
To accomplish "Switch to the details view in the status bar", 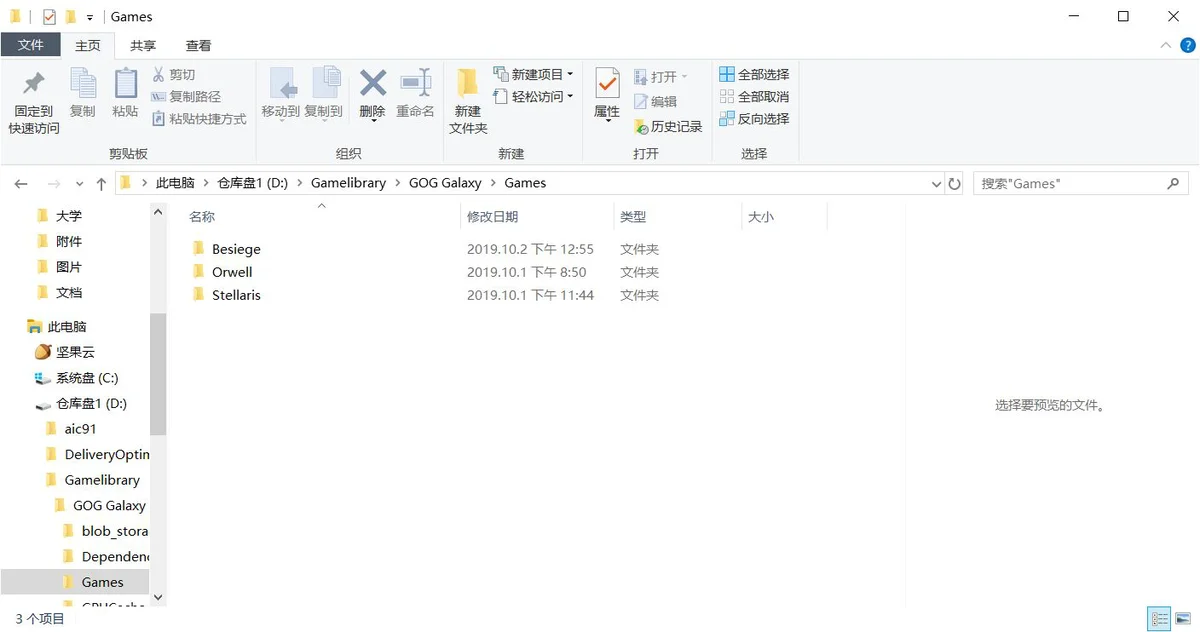I will (x=1159, y=619).
